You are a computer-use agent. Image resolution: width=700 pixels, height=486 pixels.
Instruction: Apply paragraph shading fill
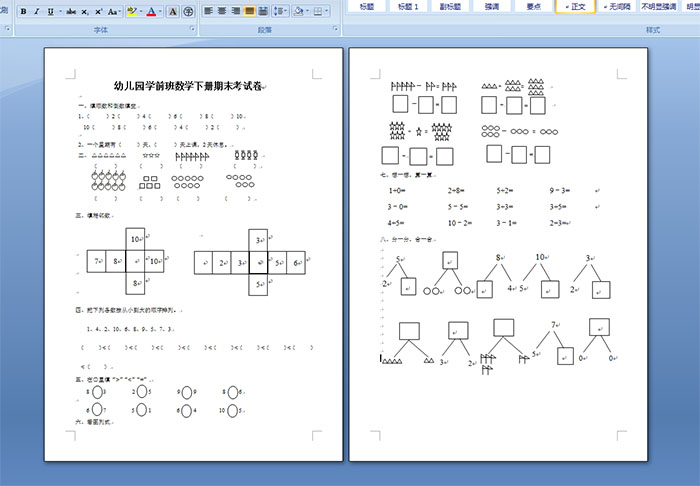pyautogui.click(x=299, y=11)
